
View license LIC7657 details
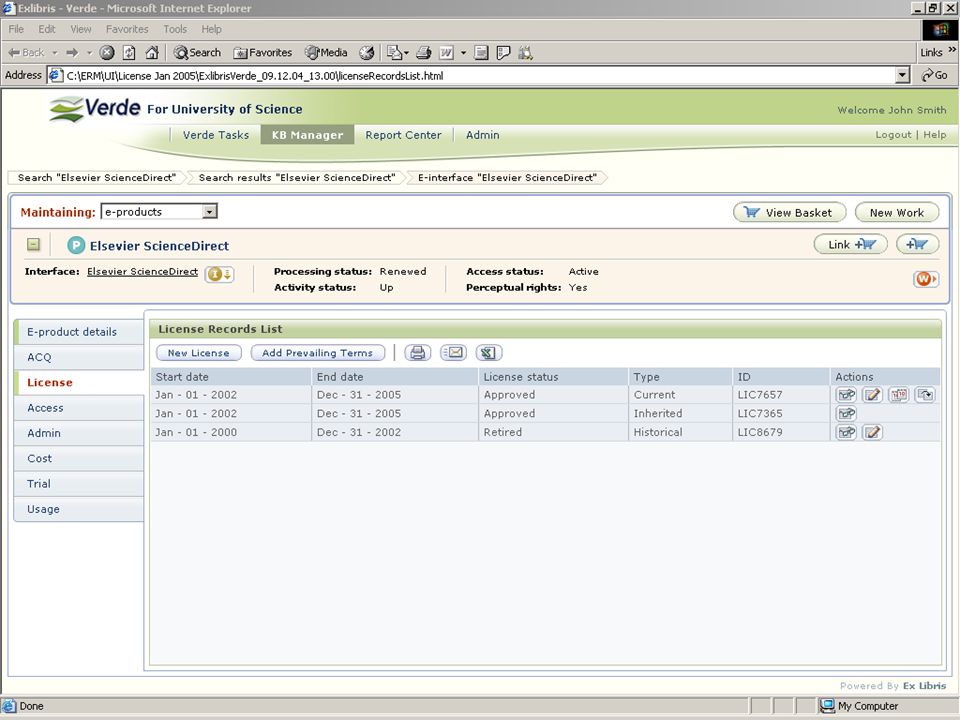(x=846, y=395)
